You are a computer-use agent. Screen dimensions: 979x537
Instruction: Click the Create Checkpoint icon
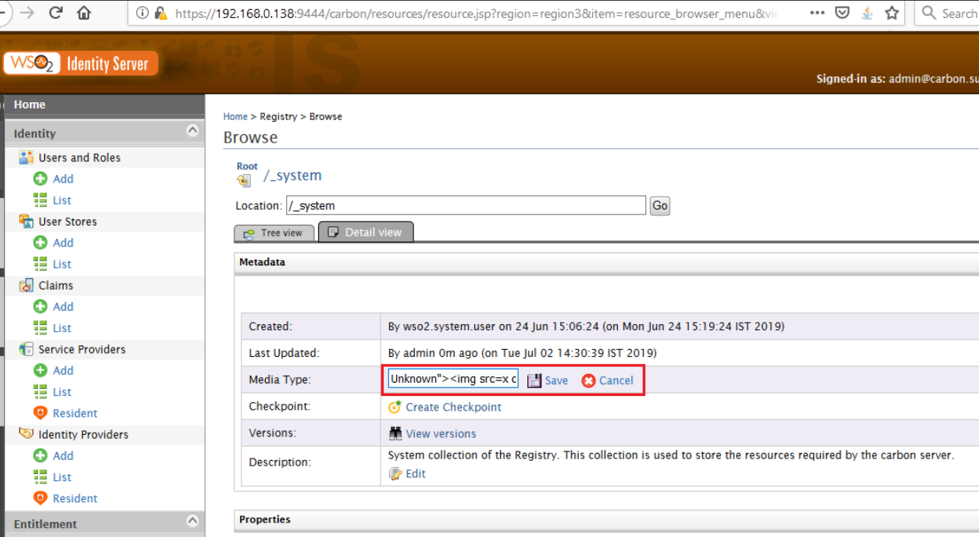[395, 407]
